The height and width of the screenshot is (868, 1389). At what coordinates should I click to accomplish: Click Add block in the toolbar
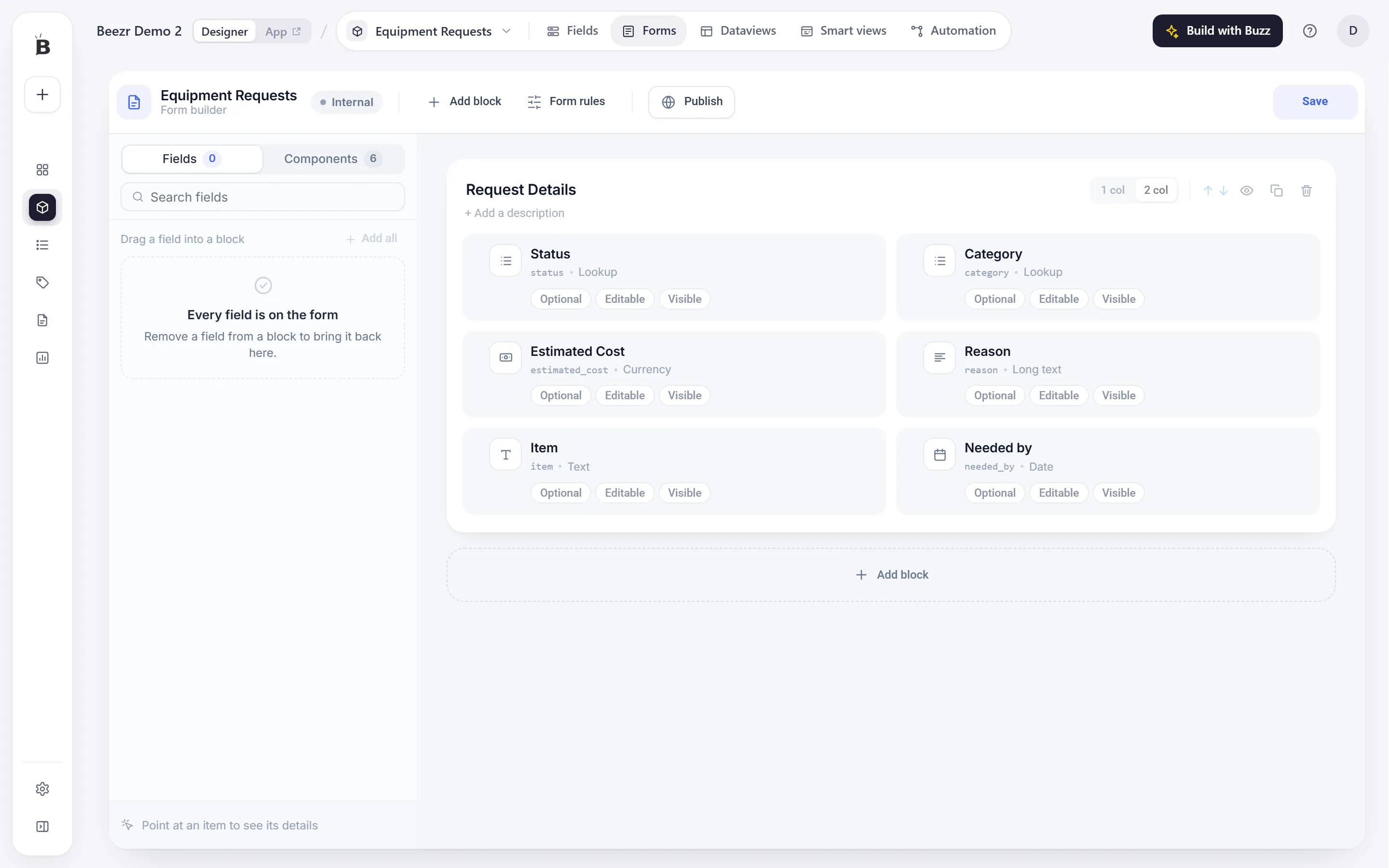465,102
